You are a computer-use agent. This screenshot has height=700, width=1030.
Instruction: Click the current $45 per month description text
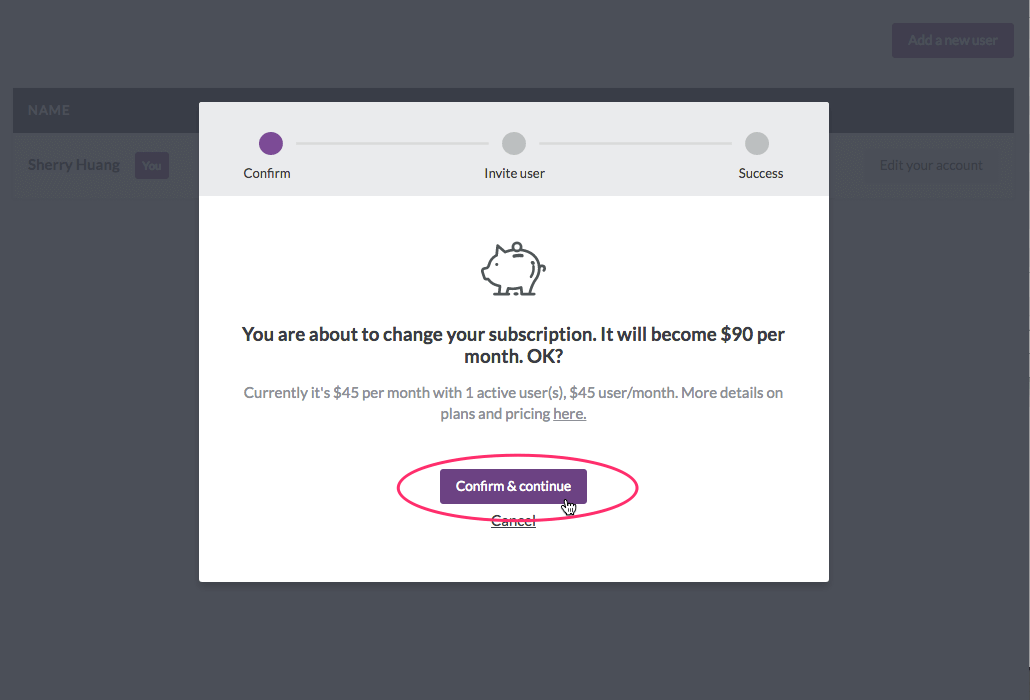click(513, 403)
